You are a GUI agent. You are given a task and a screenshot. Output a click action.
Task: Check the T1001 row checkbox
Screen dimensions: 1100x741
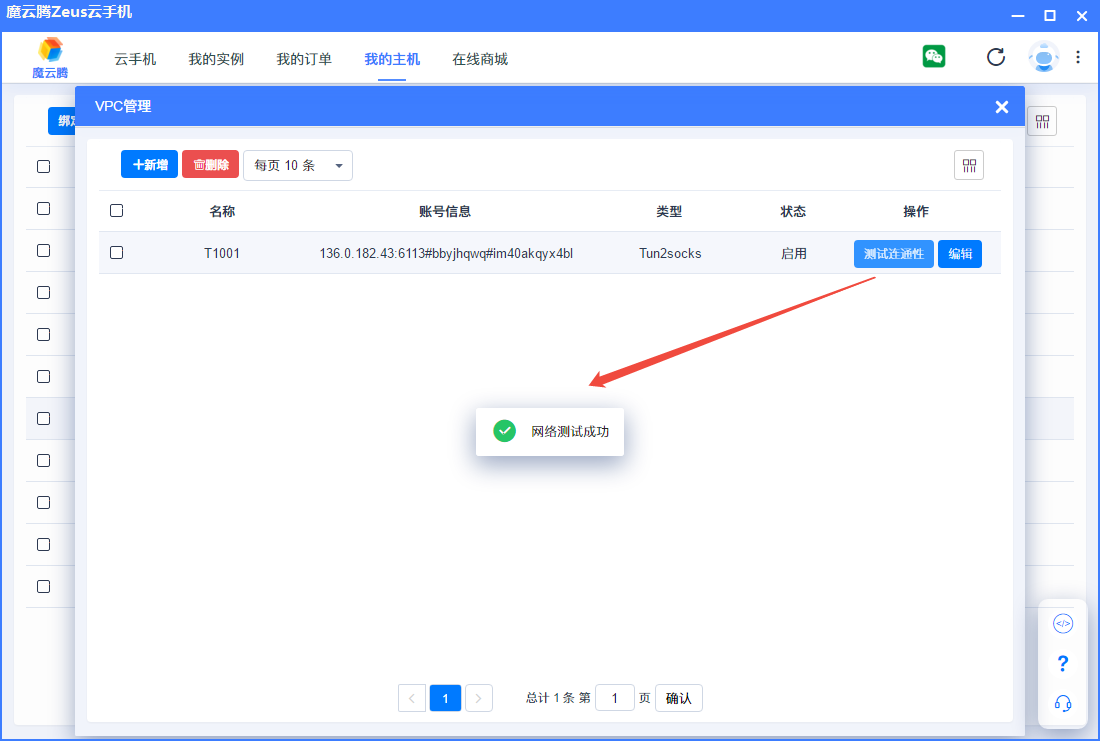(x=116, y=253)
